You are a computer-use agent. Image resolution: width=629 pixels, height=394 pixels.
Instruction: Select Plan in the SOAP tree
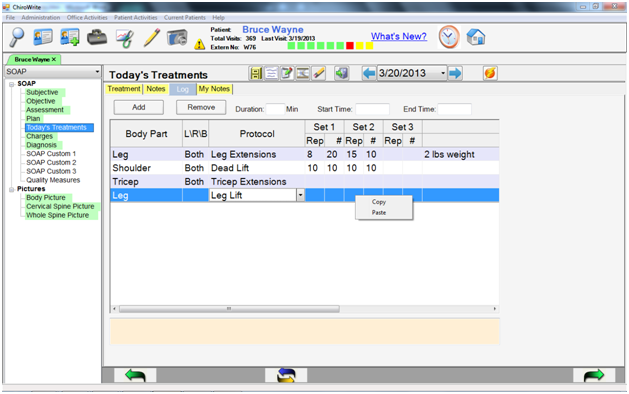[33, 119]
